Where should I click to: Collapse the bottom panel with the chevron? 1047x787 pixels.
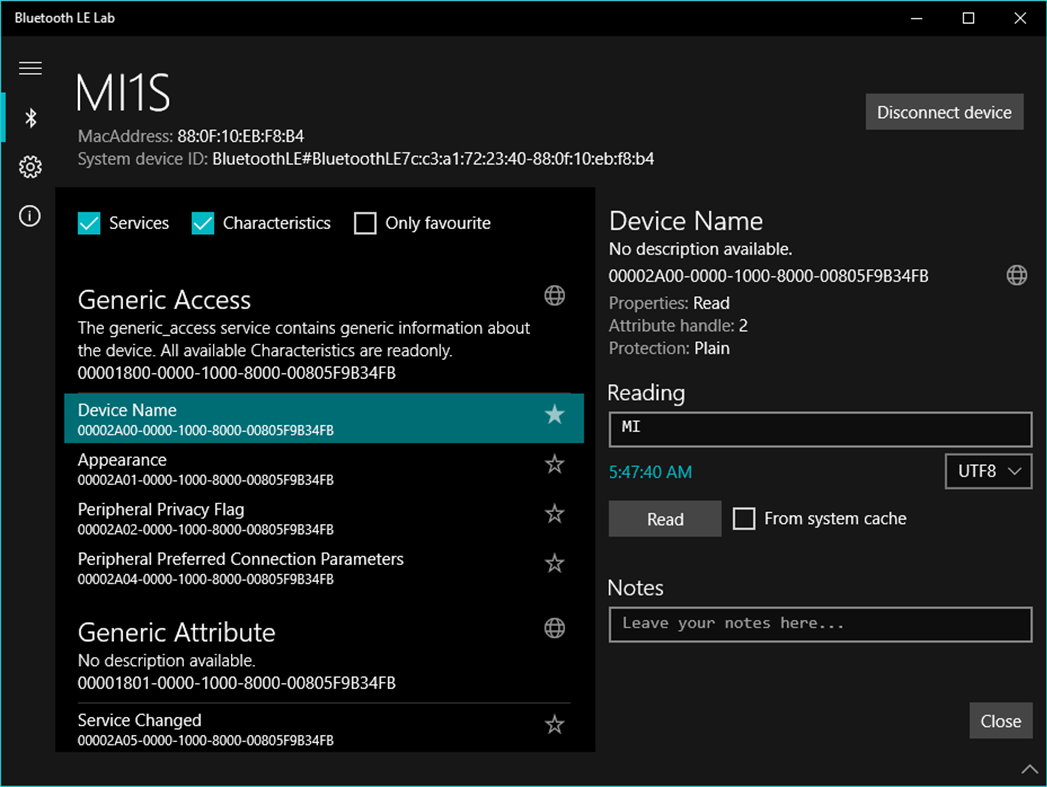pos(1030,768)
